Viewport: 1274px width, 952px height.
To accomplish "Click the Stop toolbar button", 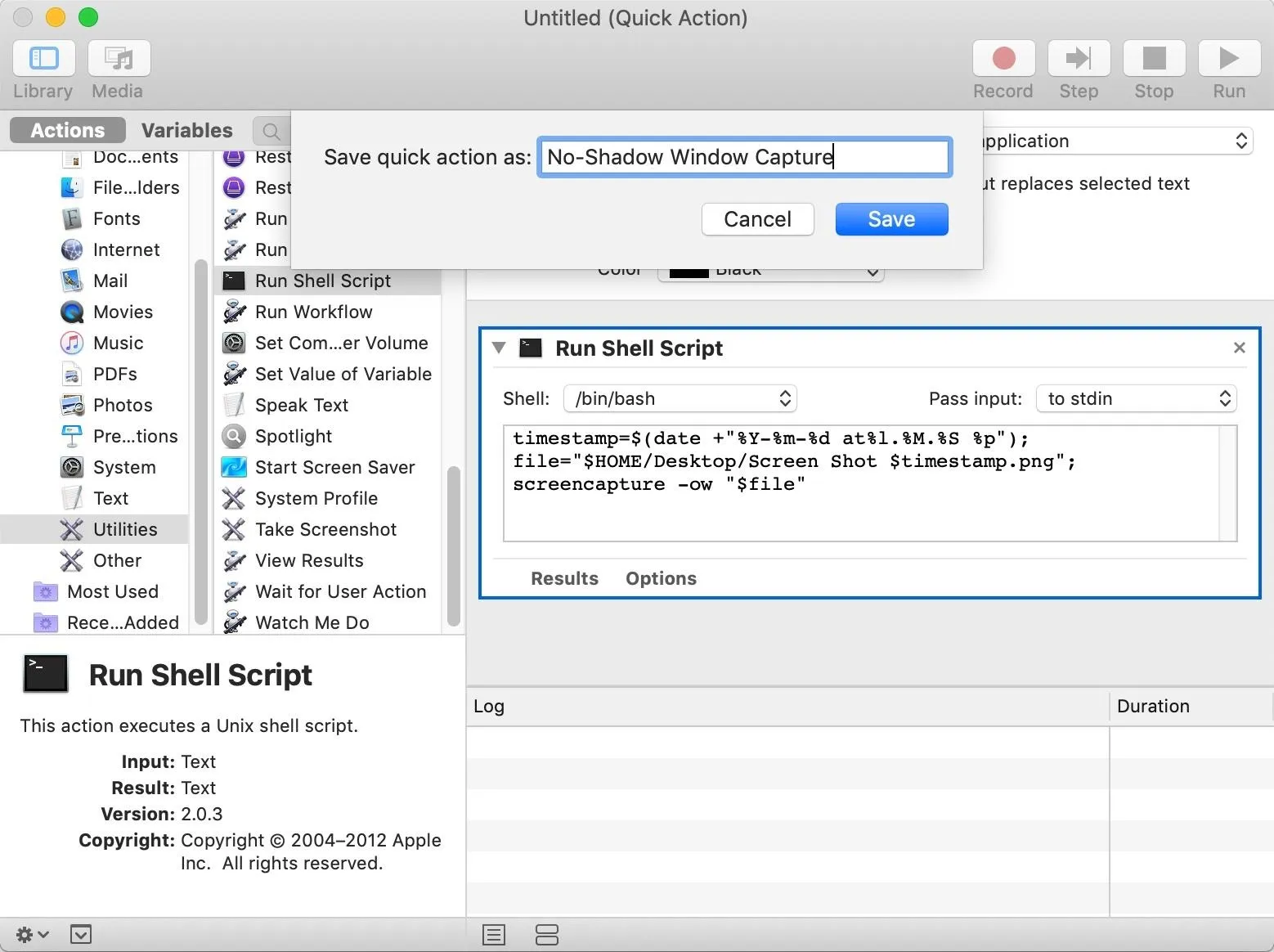I will (1154, 58).
